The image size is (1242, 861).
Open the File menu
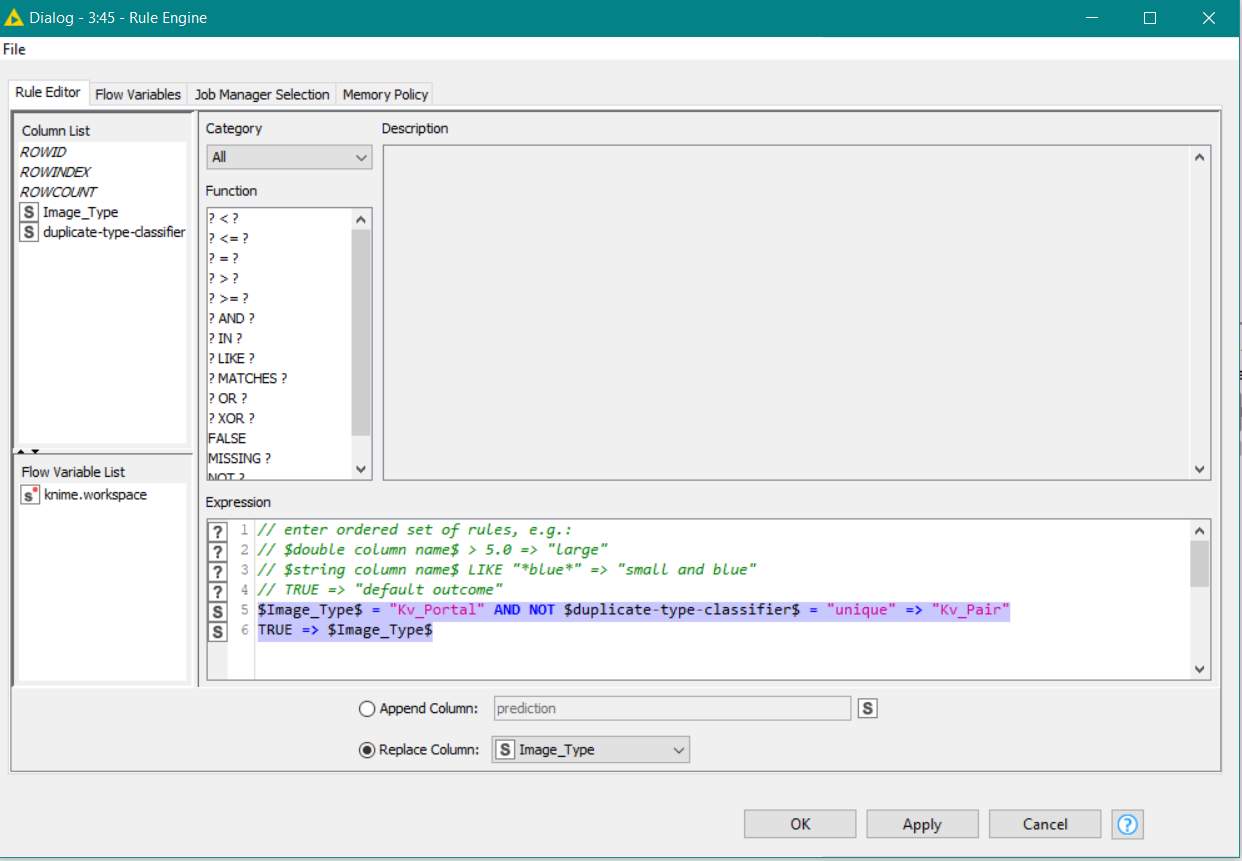coord(14,49)
